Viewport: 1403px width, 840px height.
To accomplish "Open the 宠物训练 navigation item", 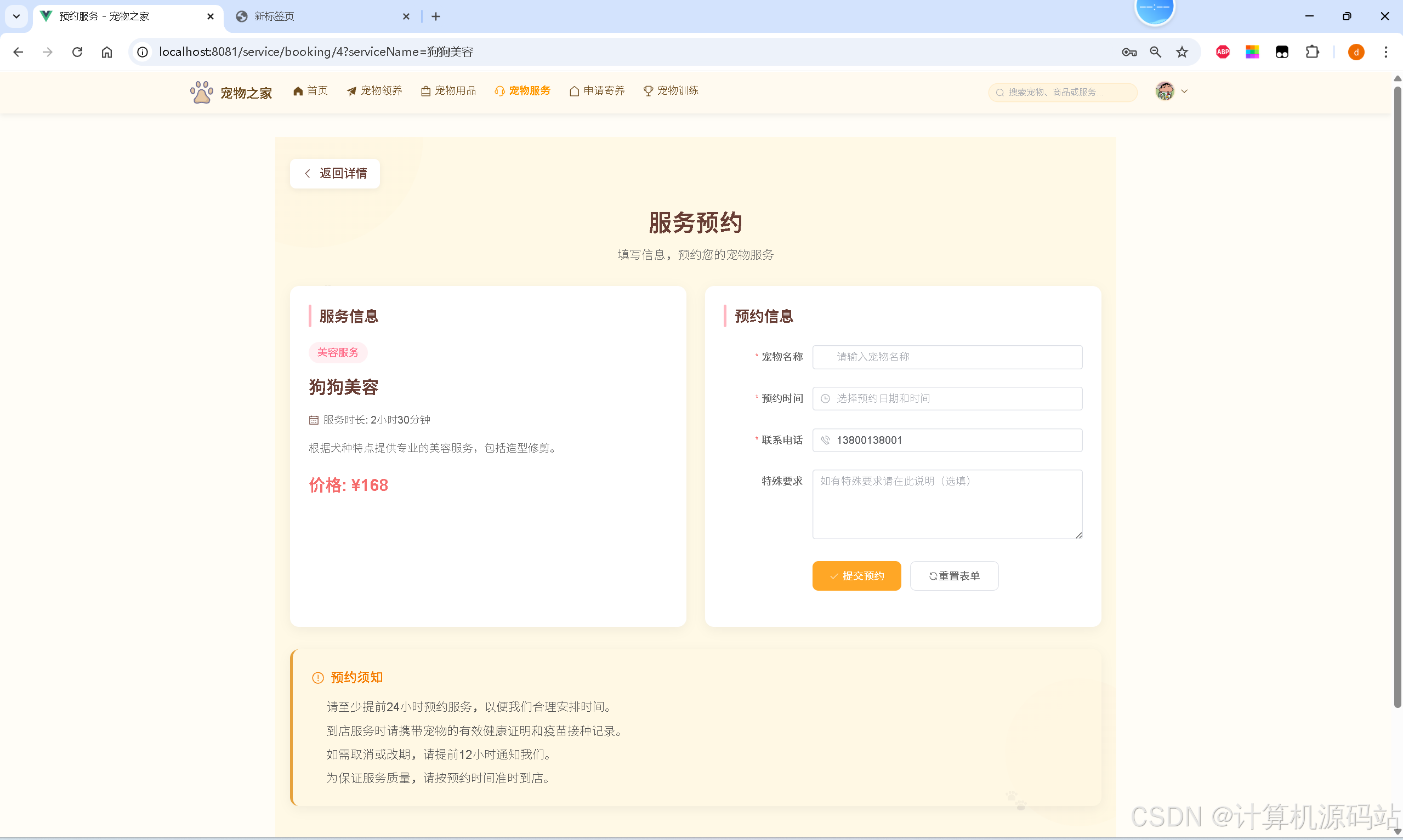I will [x=671, y=90].
